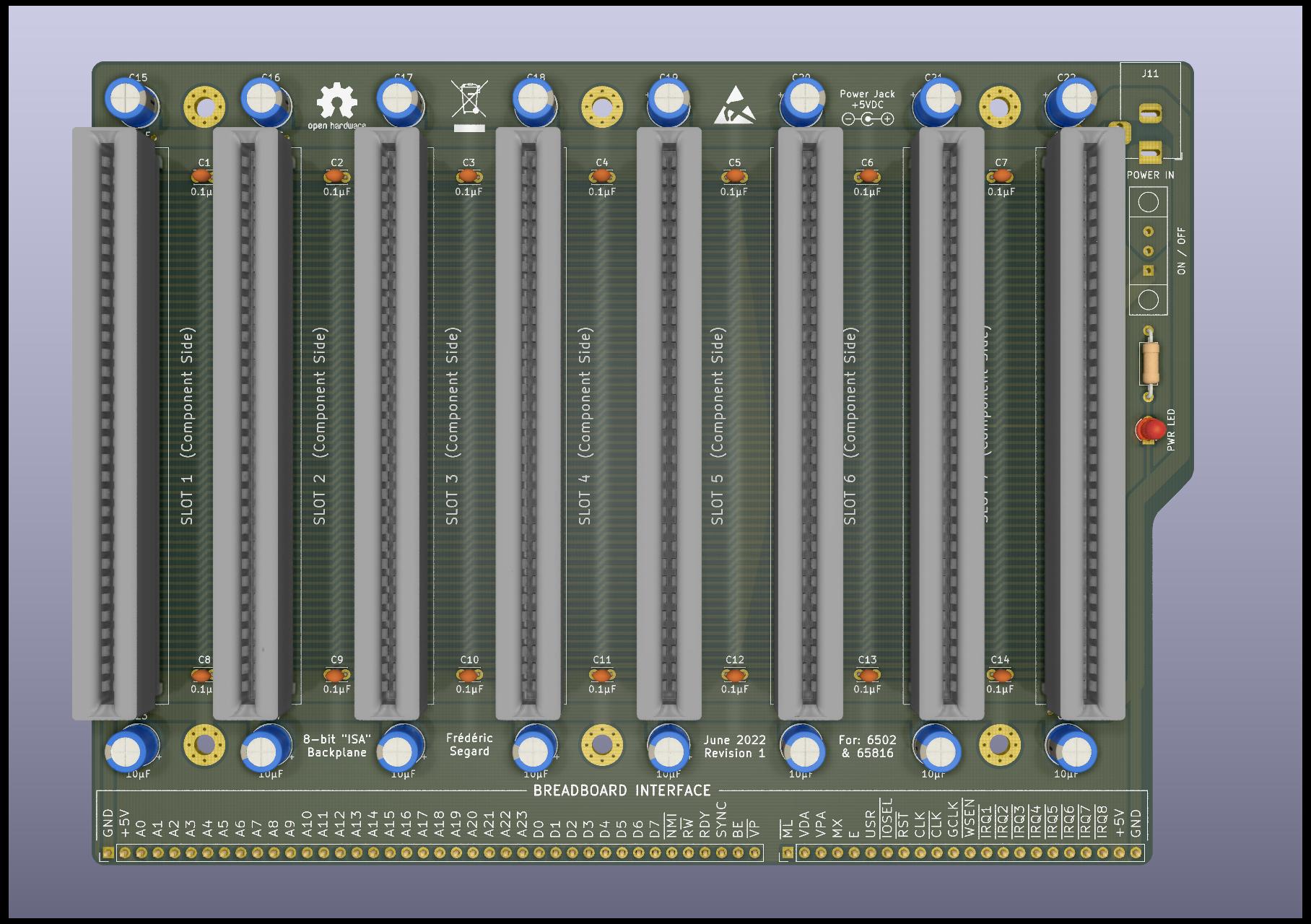The height and width of the screenshot is (924, 1311).
Task: Click the ESD warning triangle symbol
Action: click(735, 105)
